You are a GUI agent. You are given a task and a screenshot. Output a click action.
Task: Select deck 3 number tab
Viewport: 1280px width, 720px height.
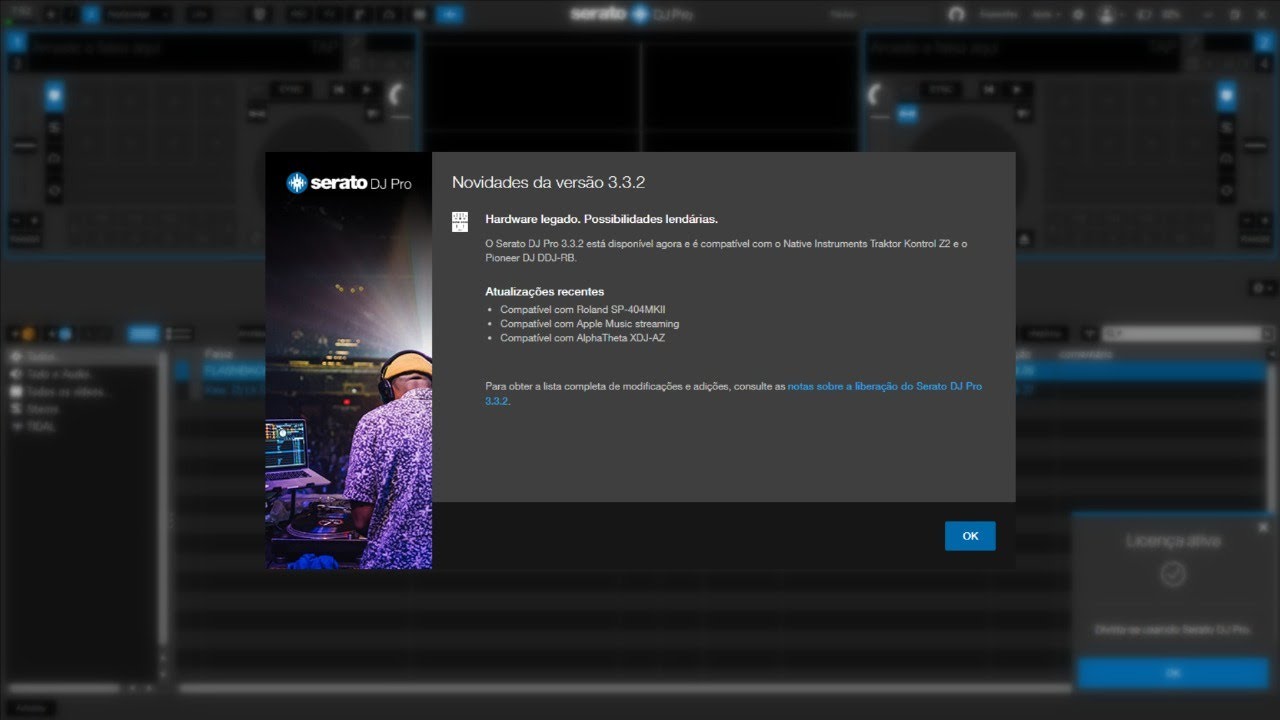(16, 63)
